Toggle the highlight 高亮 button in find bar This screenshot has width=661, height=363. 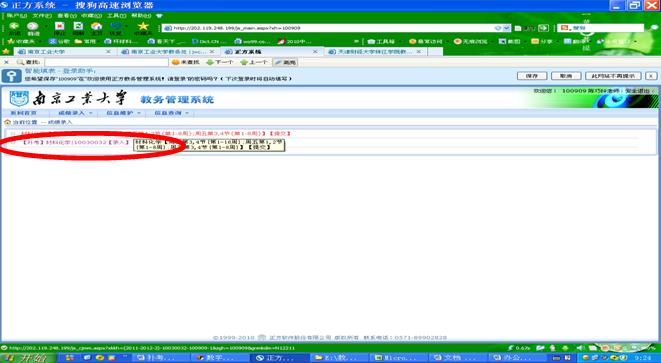coord(285,62)
